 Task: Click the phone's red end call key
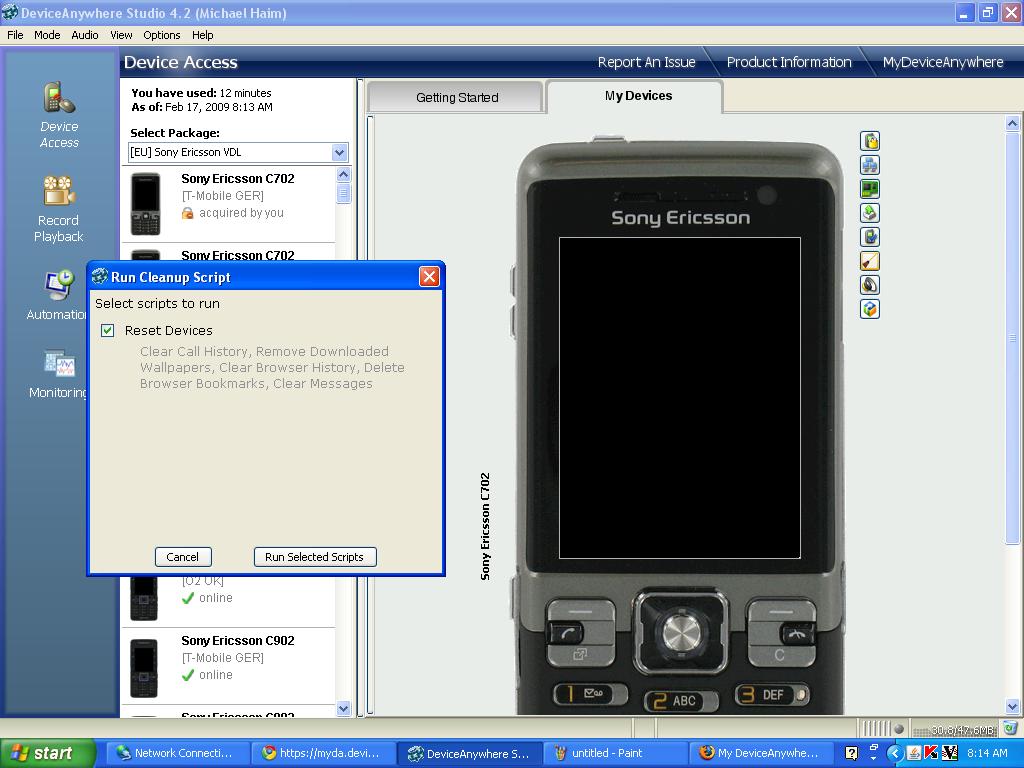(x=797, y=632)
